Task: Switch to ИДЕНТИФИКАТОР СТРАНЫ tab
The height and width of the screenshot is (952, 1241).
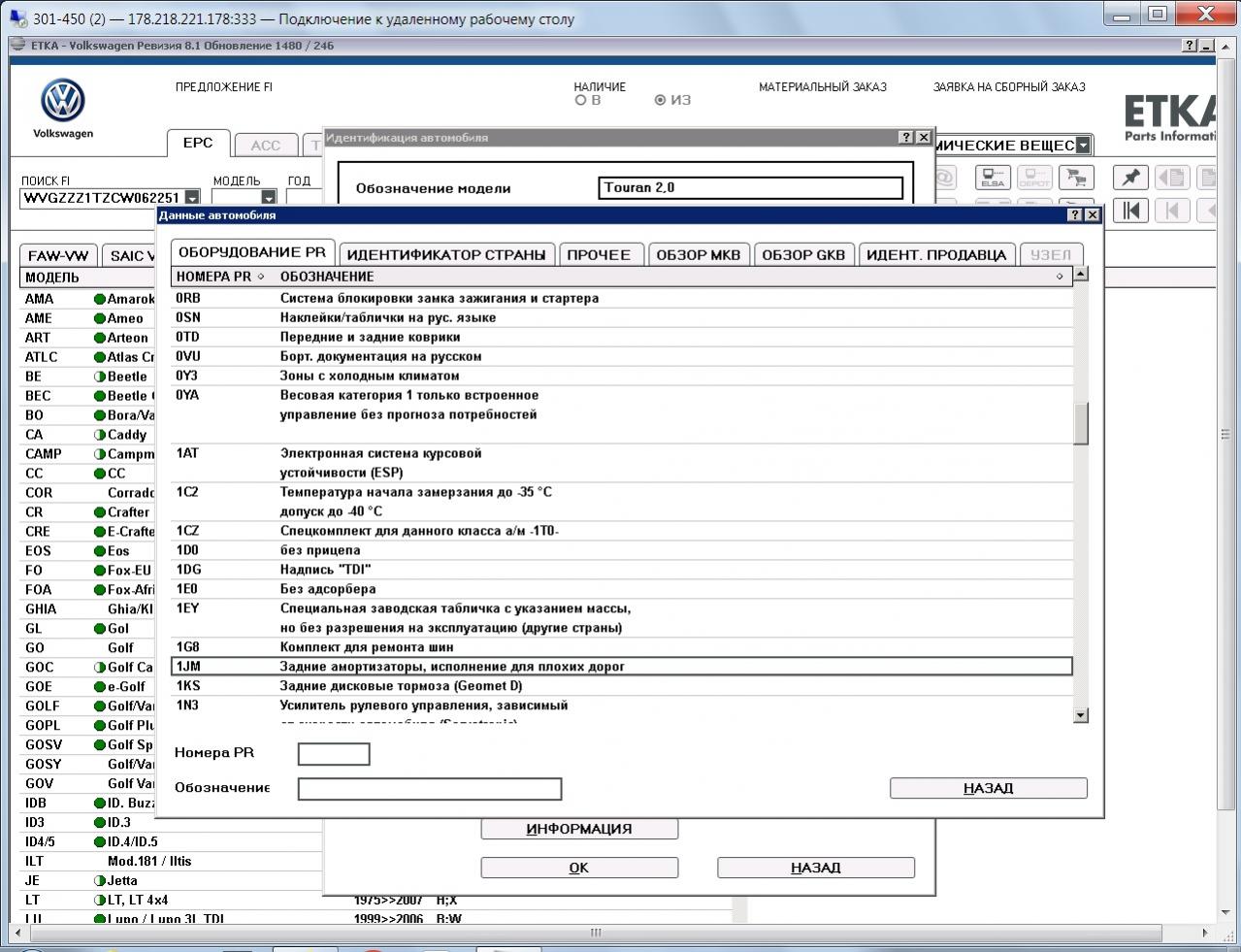Action: click(x=446, y=254)
